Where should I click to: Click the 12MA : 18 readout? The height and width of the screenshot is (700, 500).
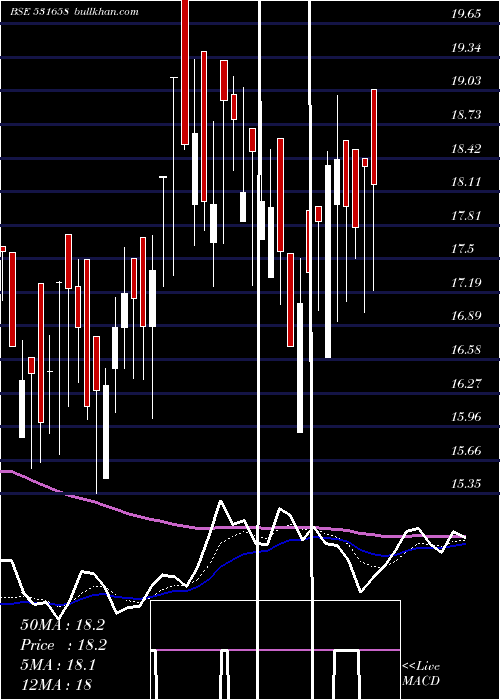pyautogui.click(x=56, y=685)
